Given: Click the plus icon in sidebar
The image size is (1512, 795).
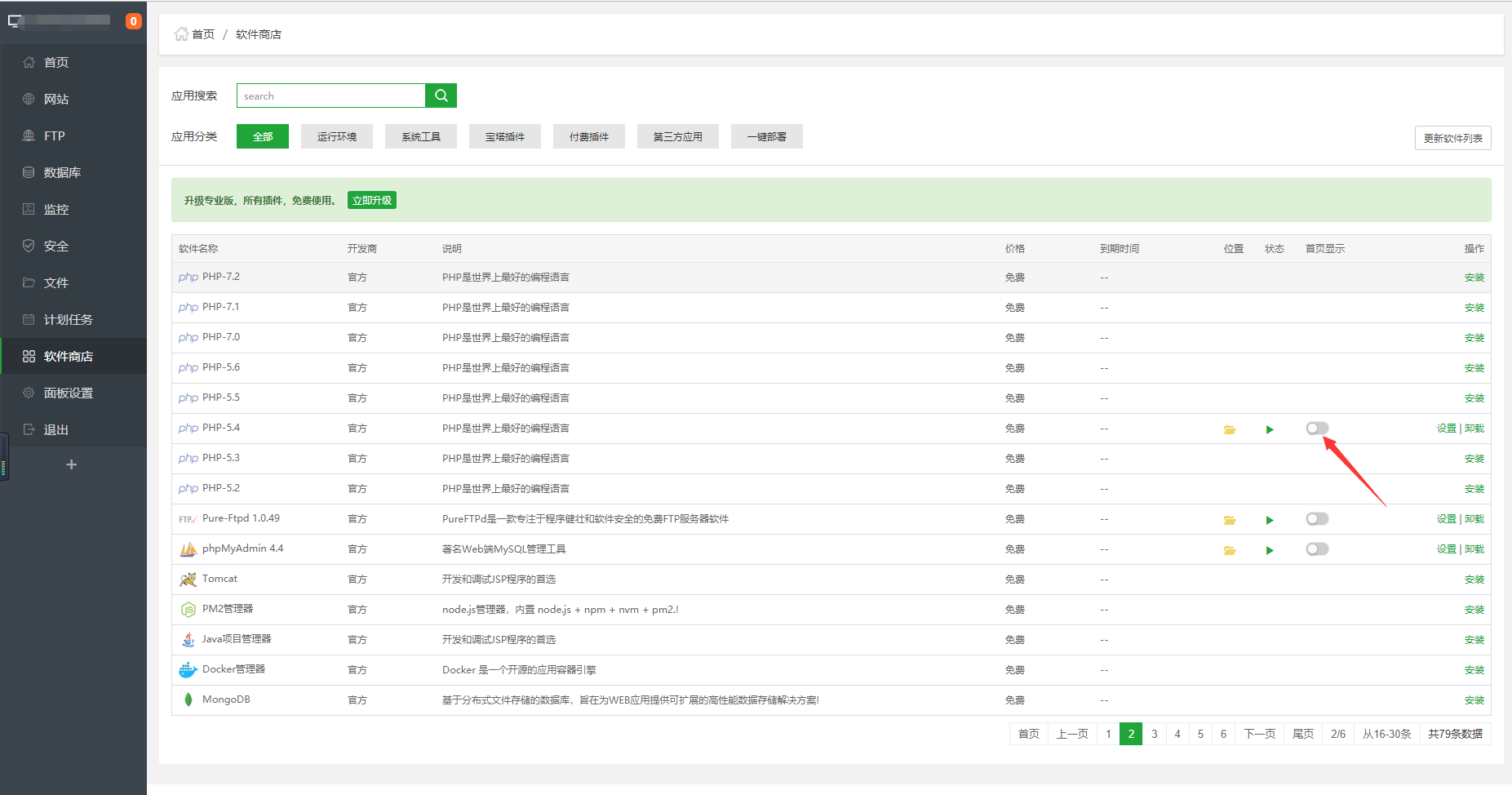Looking at the screenshot, I should [x=72, y=464].
